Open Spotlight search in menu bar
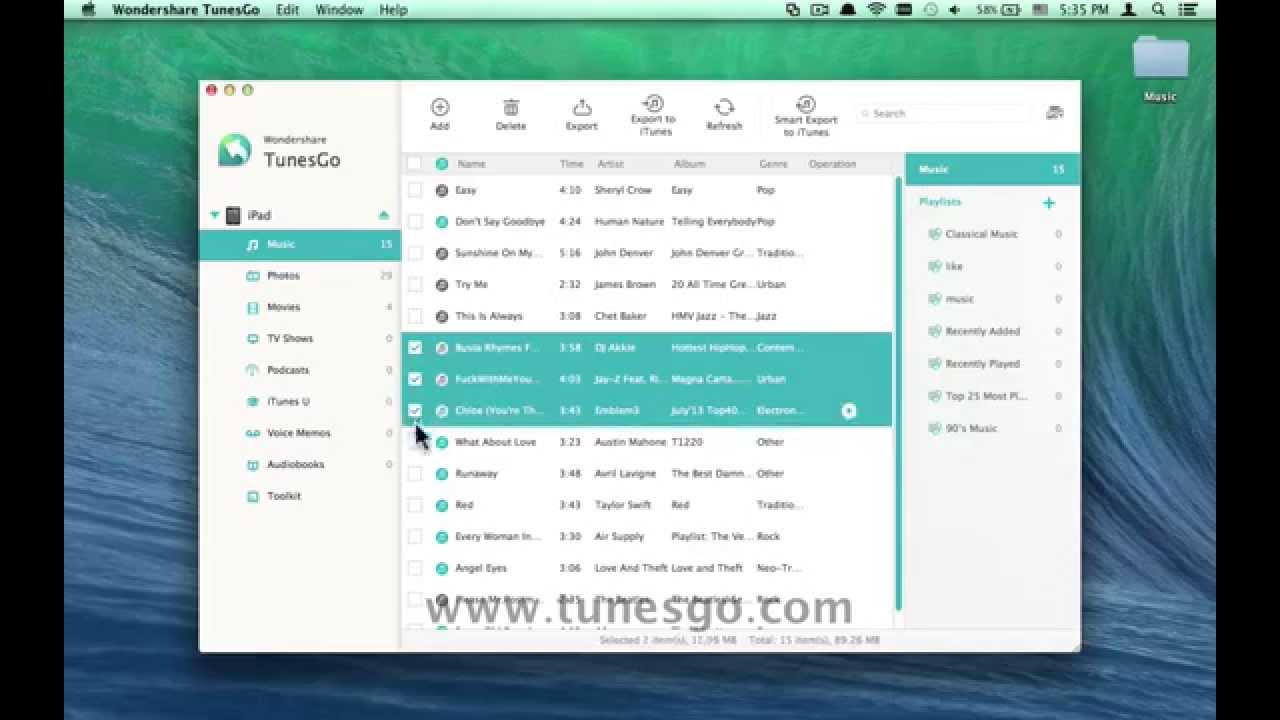Image resolution: width=1280 pixels, height=720 pixels. coord(1159,10)
